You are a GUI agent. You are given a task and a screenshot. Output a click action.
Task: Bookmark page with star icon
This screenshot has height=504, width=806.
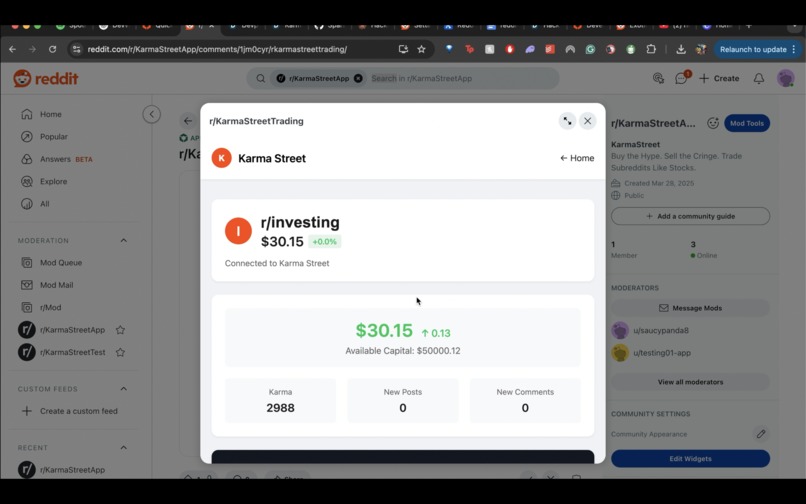422,49
